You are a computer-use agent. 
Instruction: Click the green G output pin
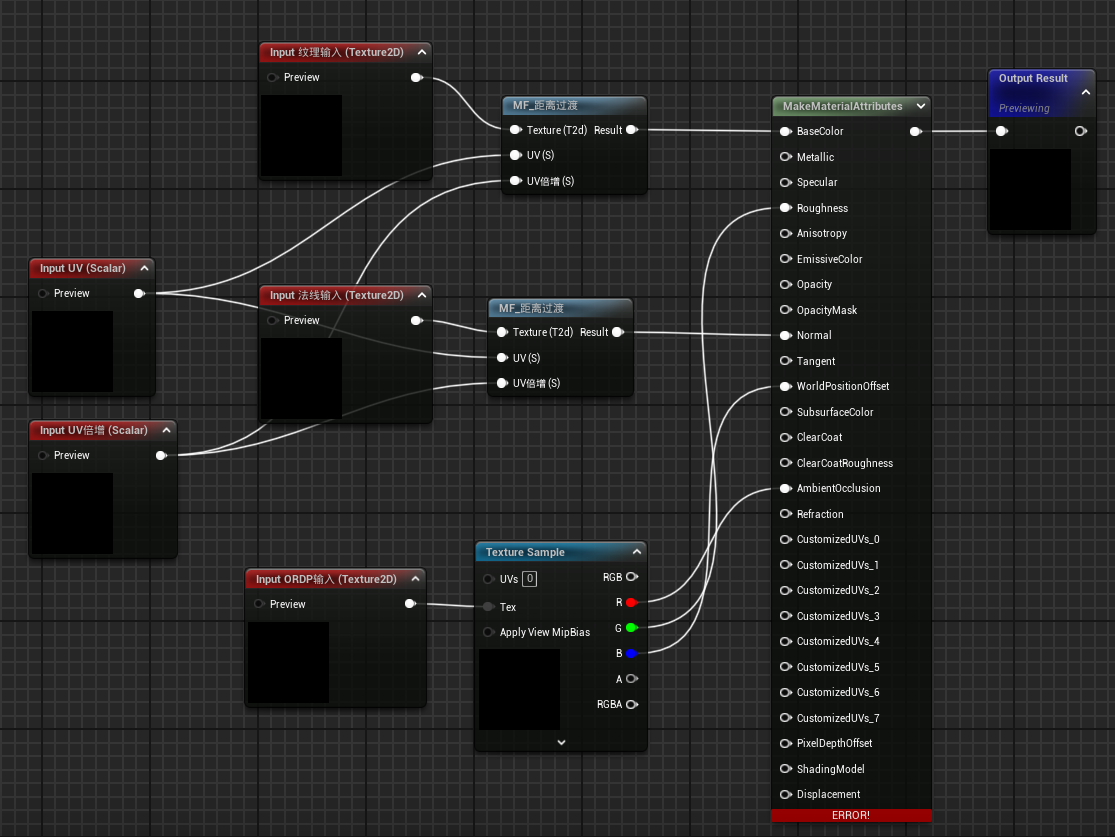click(x=631, y=628)
